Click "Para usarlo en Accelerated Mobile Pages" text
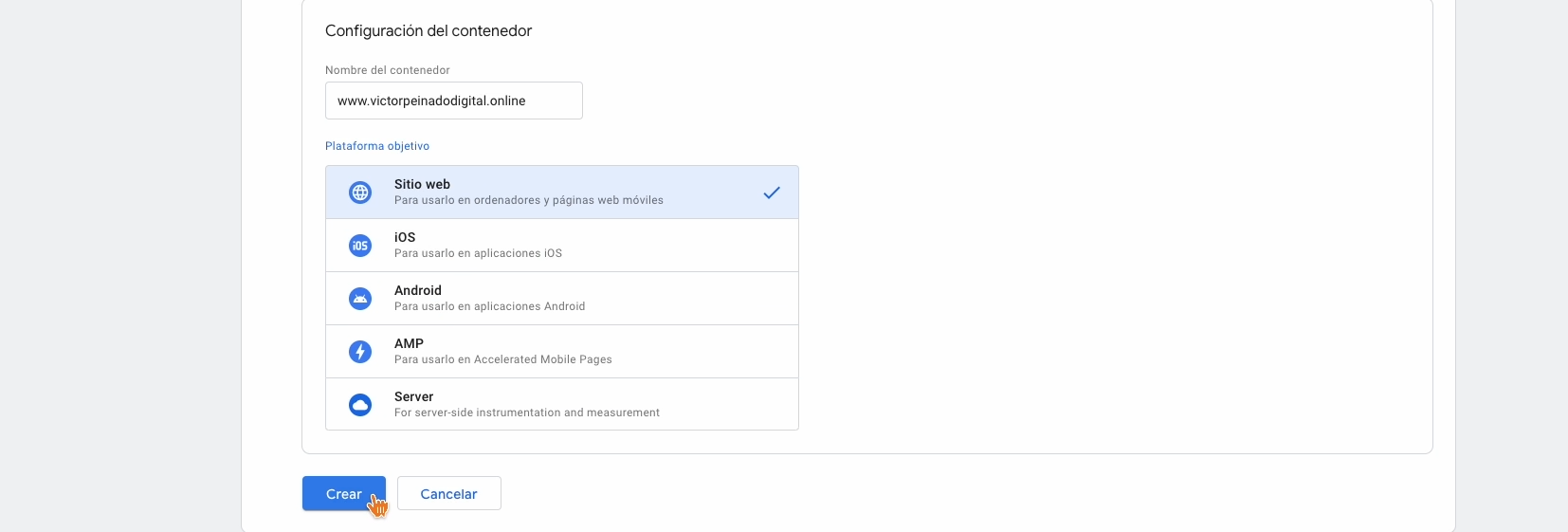1568x532 pixels. tap(502, 359)
